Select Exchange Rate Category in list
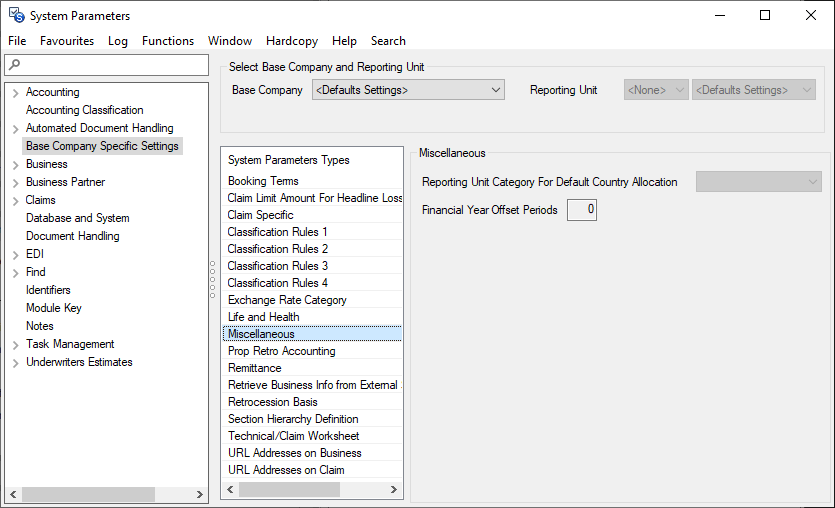Viewport: 835px width, 508px height. [287, 300]
